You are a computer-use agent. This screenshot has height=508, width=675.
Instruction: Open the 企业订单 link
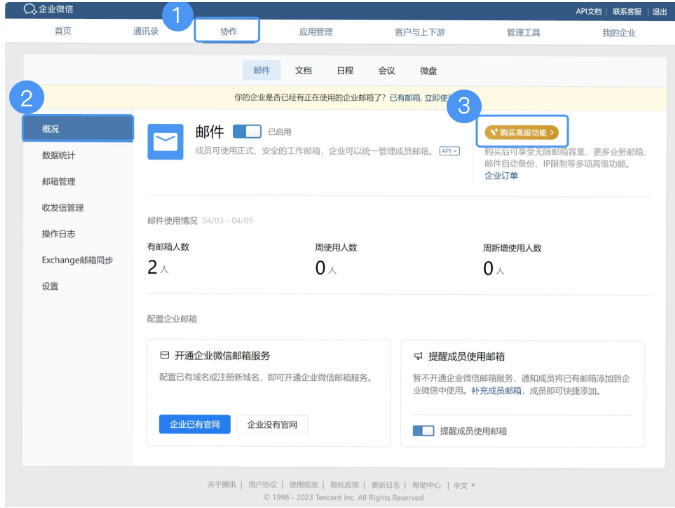[501, 175]
